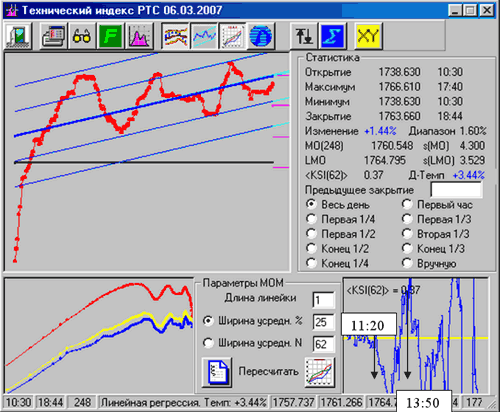Click the exit door toolbar icon
This screenshot has height=412, width=500.
click(18, 36)
